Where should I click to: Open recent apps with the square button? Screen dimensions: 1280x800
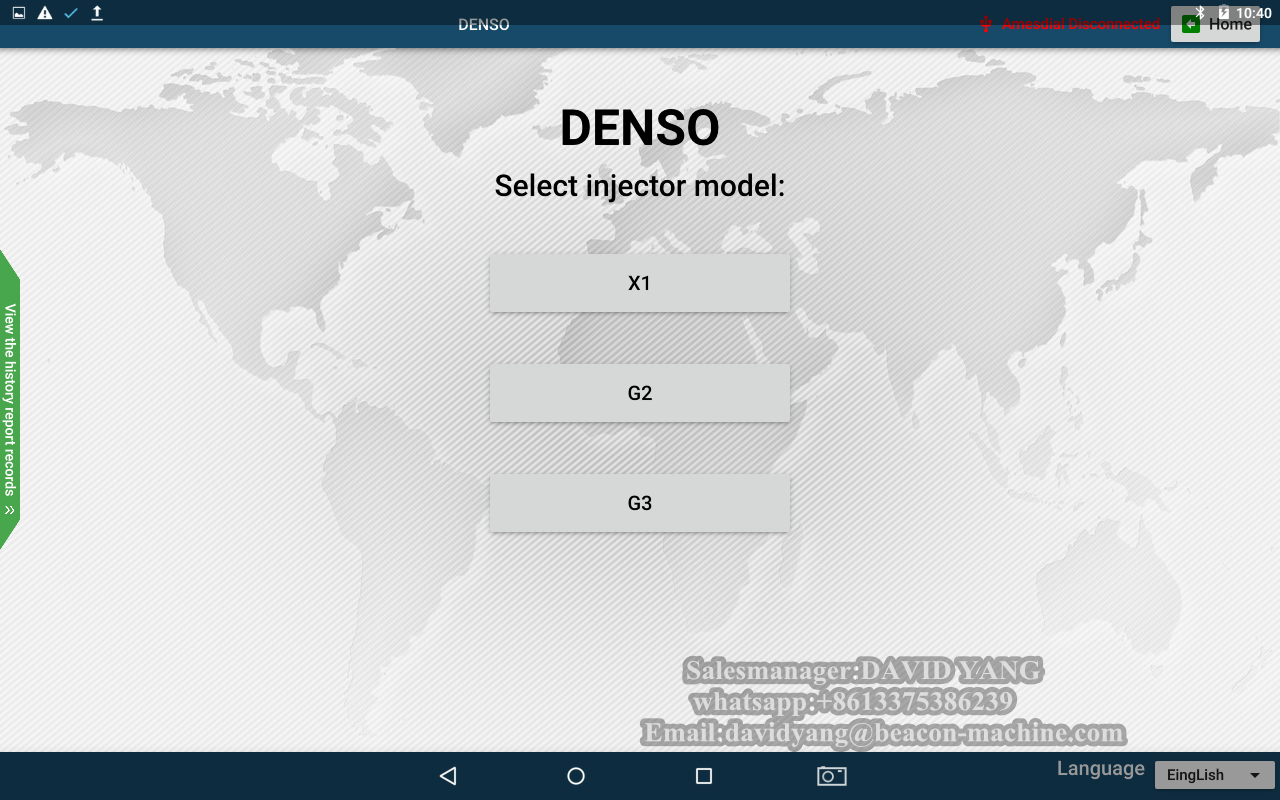[704, 776]
